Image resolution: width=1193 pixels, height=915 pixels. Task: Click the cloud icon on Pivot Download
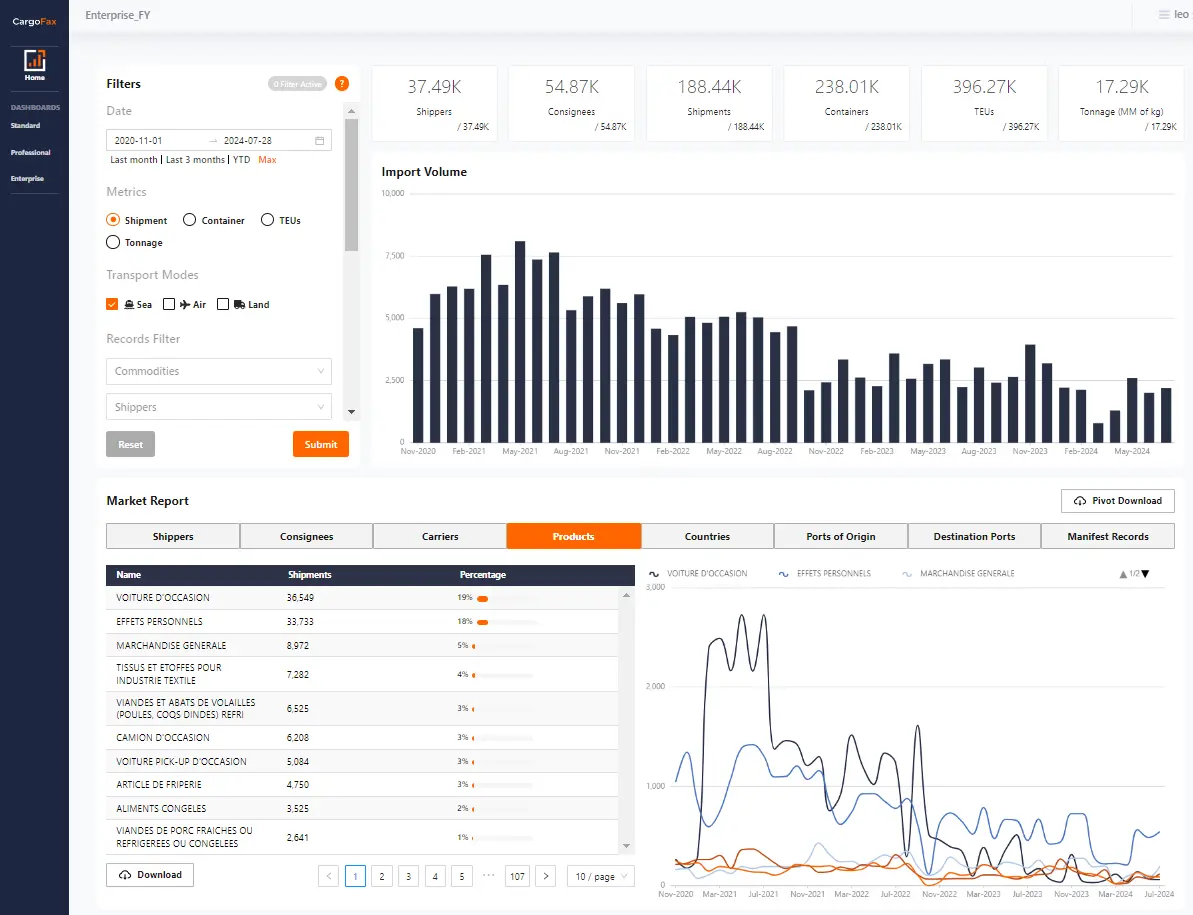pos(1079,500)
